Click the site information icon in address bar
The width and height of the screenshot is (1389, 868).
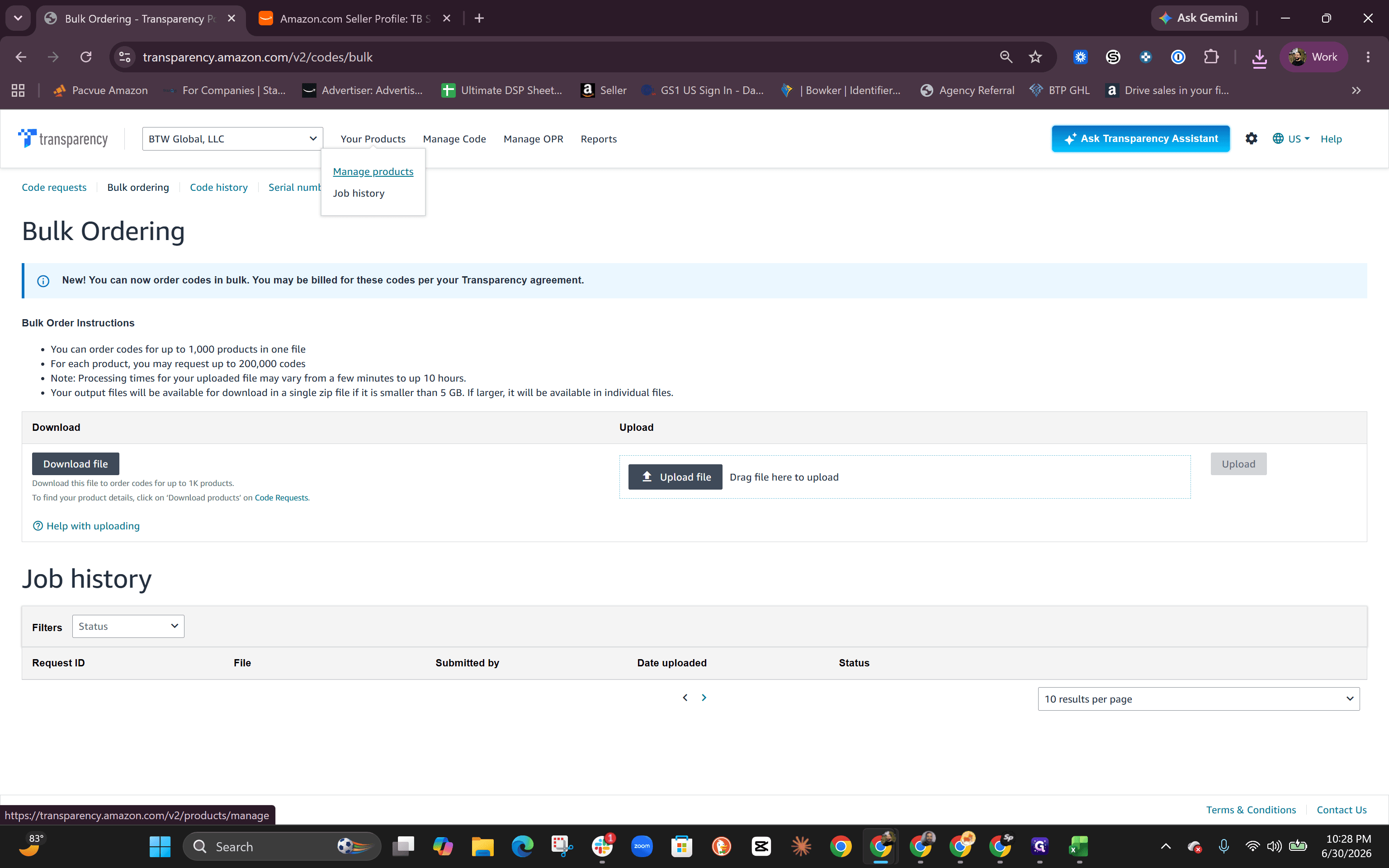point(124,57)
